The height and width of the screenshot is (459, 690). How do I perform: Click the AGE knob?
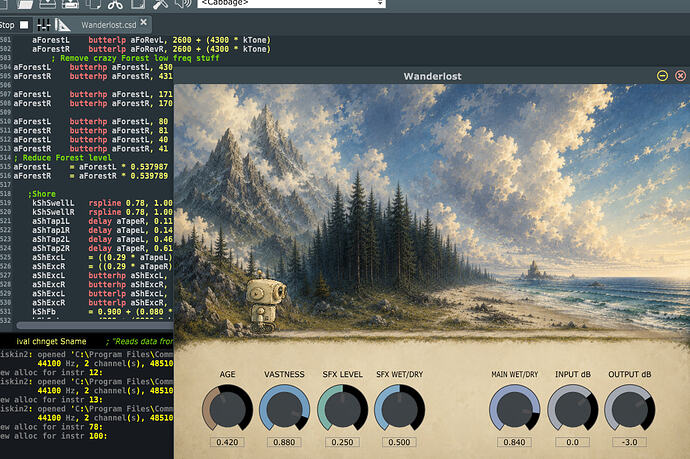228,408
